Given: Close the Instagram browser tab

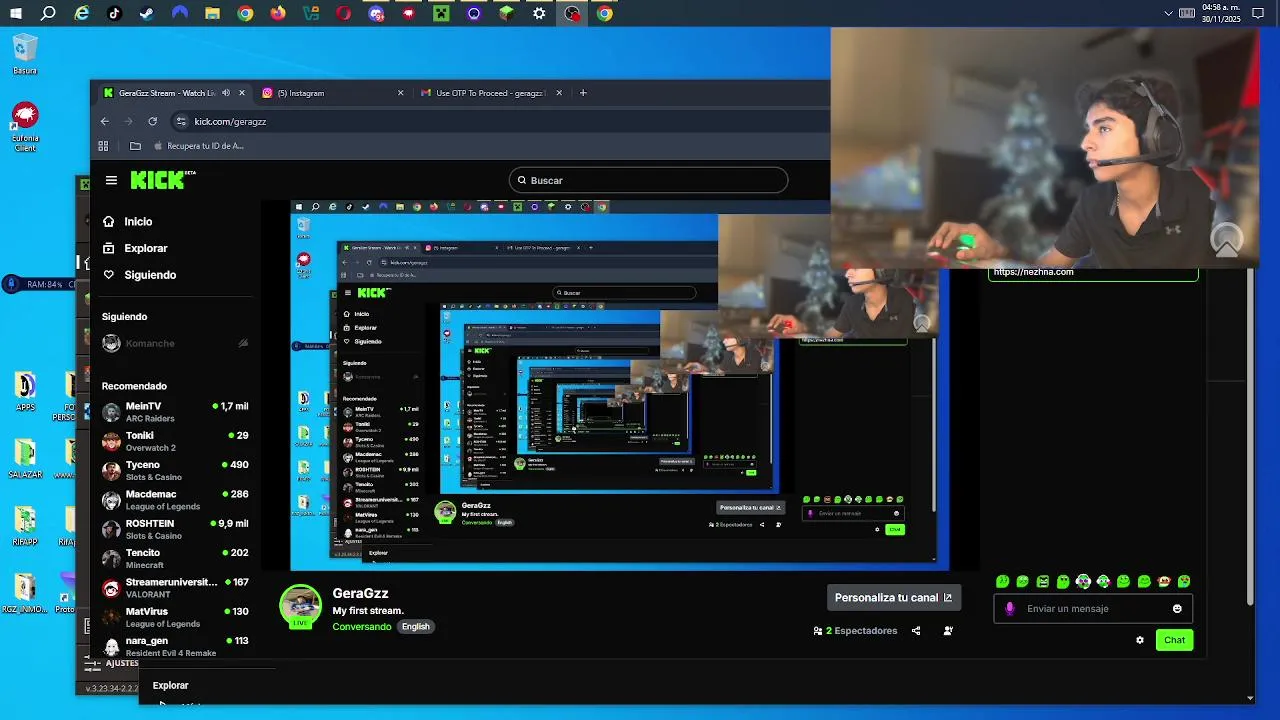Looking at the screenshot, I should point(401,93).
